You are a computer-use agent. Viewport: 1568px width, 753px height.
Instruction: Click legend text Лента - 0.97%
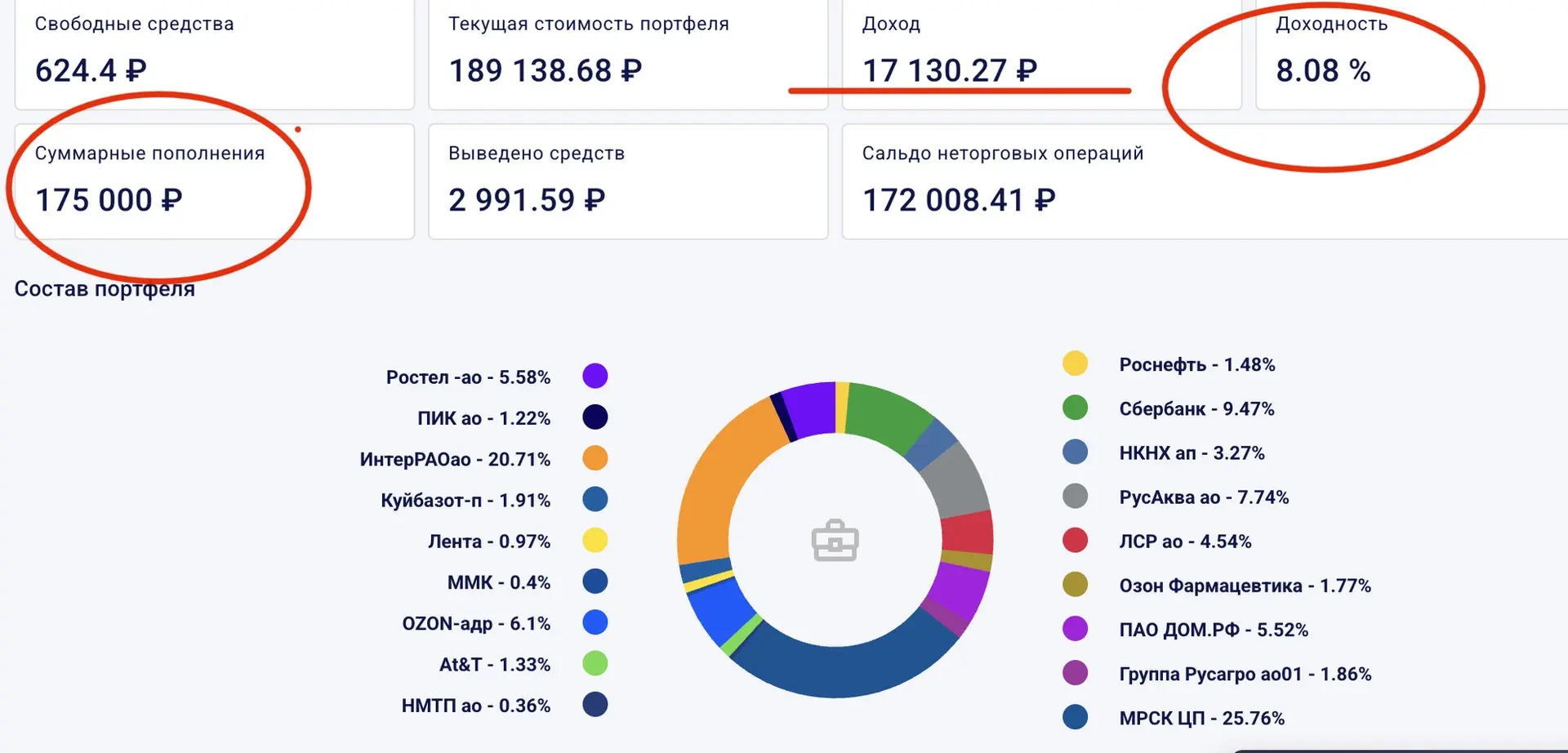point(489,541)
